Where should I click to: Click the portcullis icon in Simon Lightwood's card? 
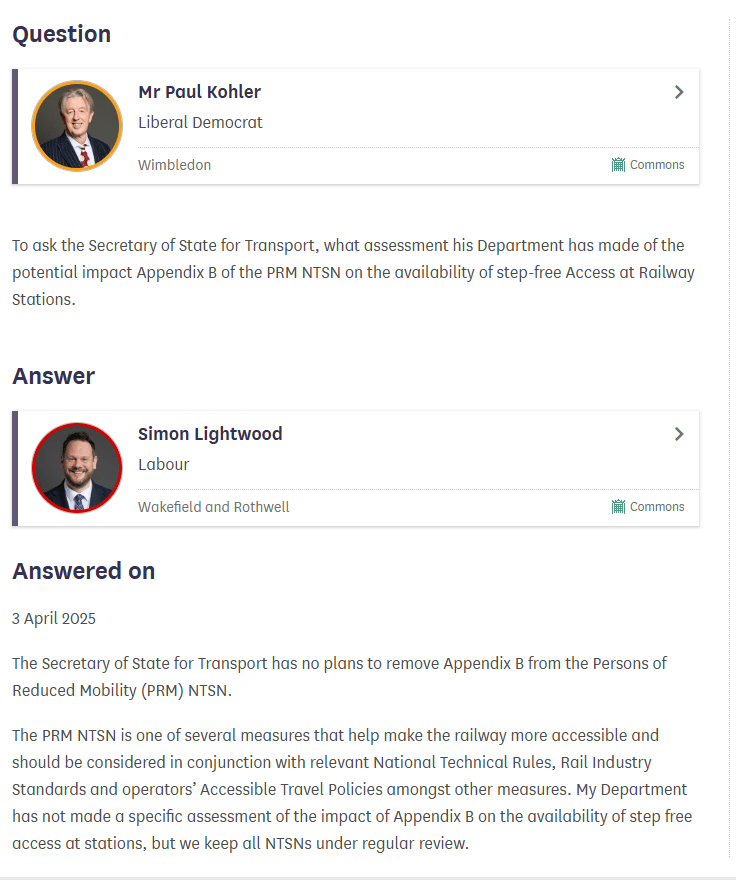point(618,507)
